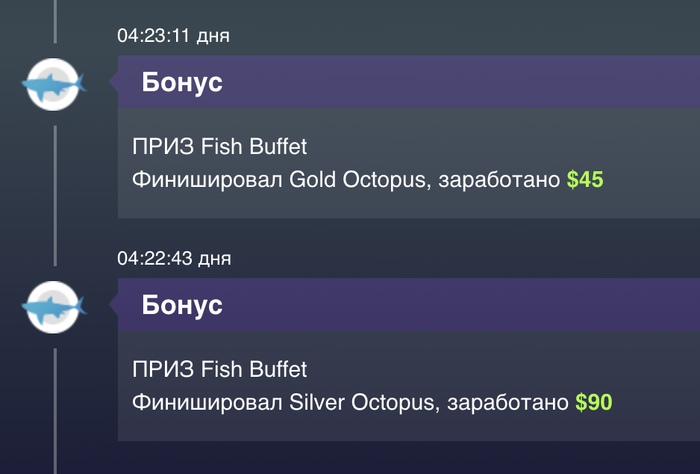The height and width of the screenshot is (474, 700).
Task: Click the word Финишировал in the Gold Octopus card
Action: pos(207,180)
